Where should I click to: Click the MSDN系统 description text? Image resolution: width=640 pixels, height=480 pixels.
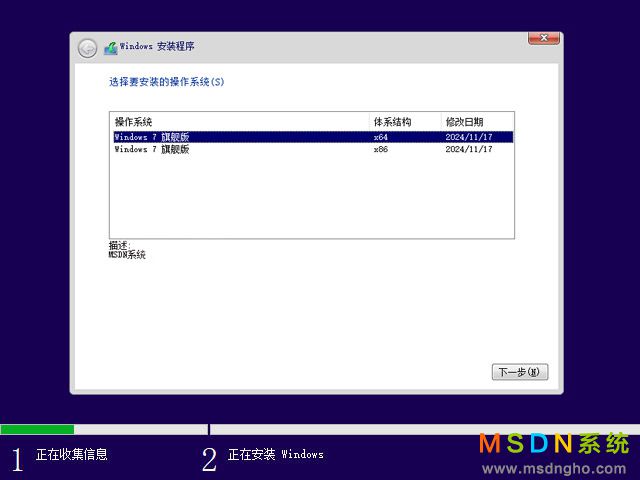[x=127, y=255]
